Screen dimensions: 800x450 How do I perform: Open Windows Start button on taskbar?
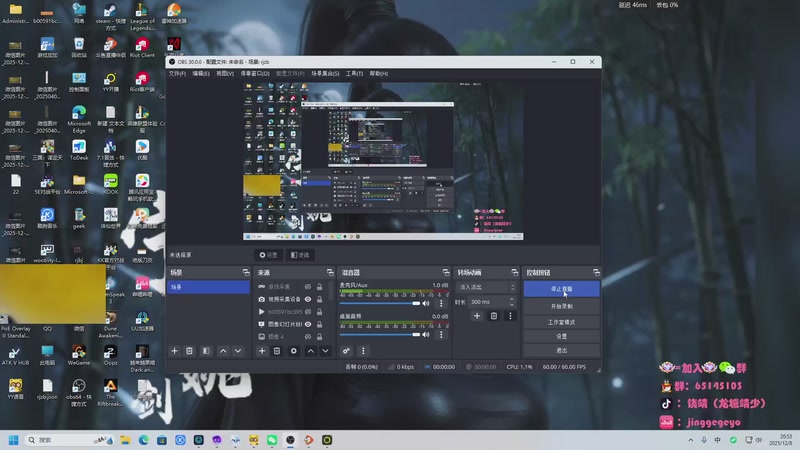pyautogui.click(x=14, y=440)
